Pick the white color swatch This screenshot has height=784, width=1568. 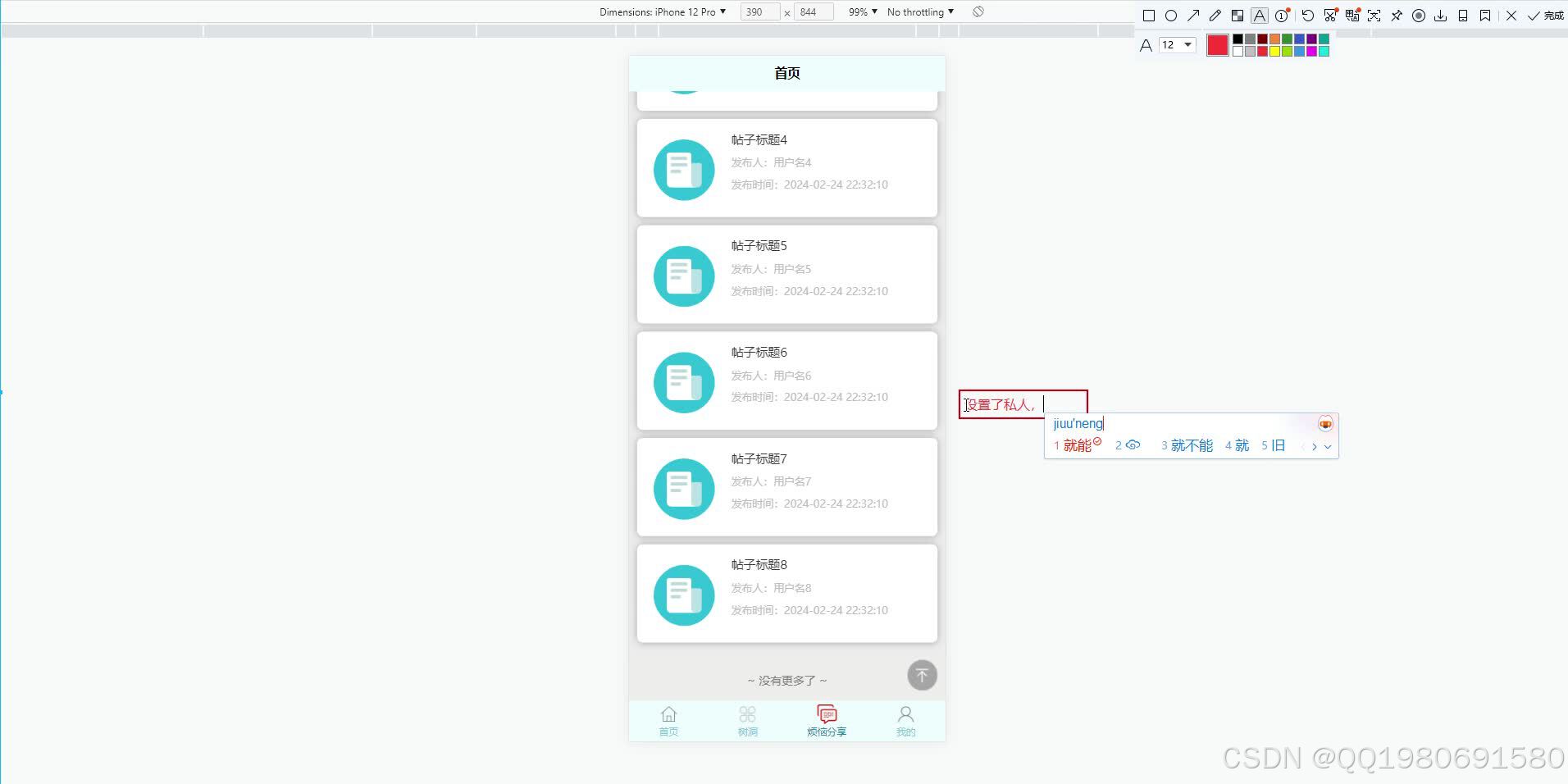click(1238, 51)
